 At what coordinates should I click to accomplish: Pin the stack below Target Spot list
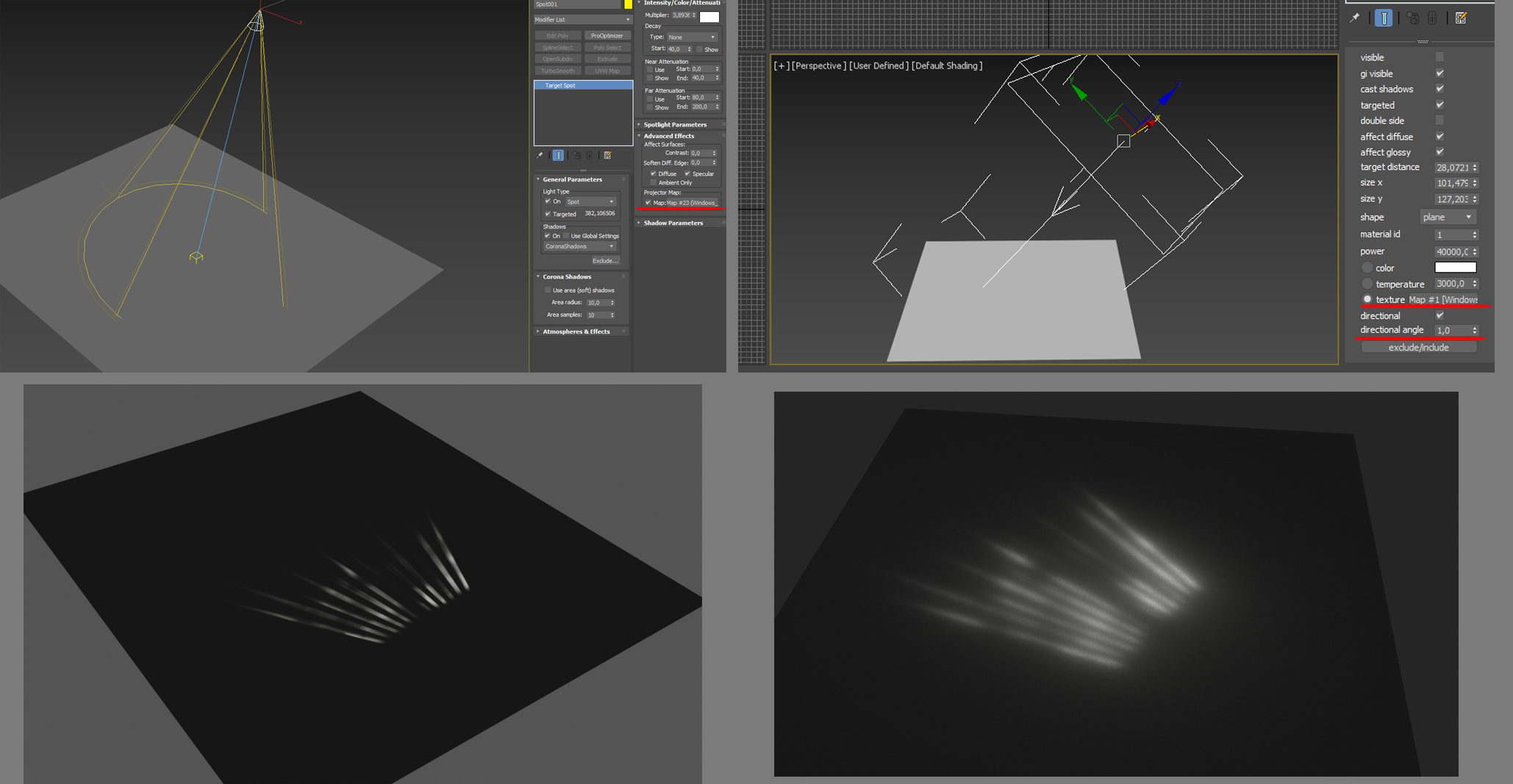(x=540, y=156)
